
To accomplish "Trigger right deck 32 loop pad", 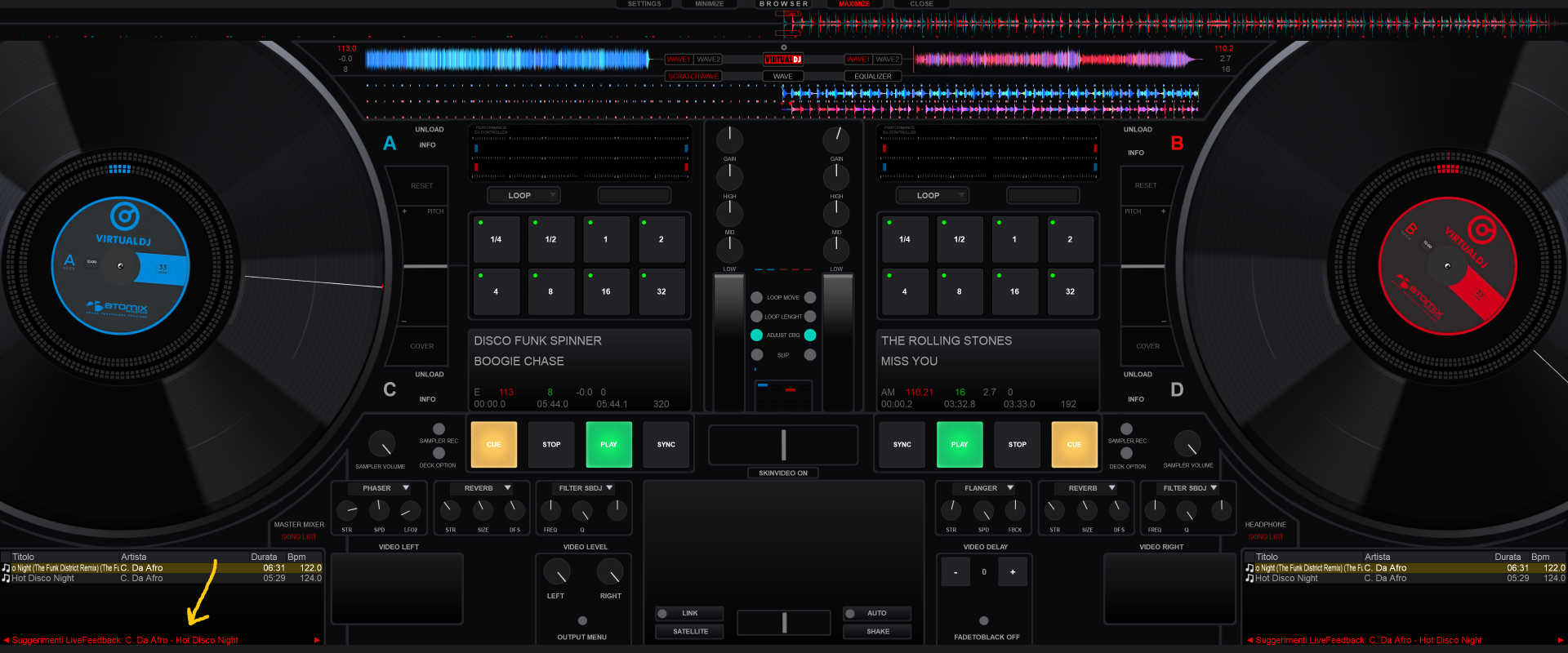I will (1070, 291).
